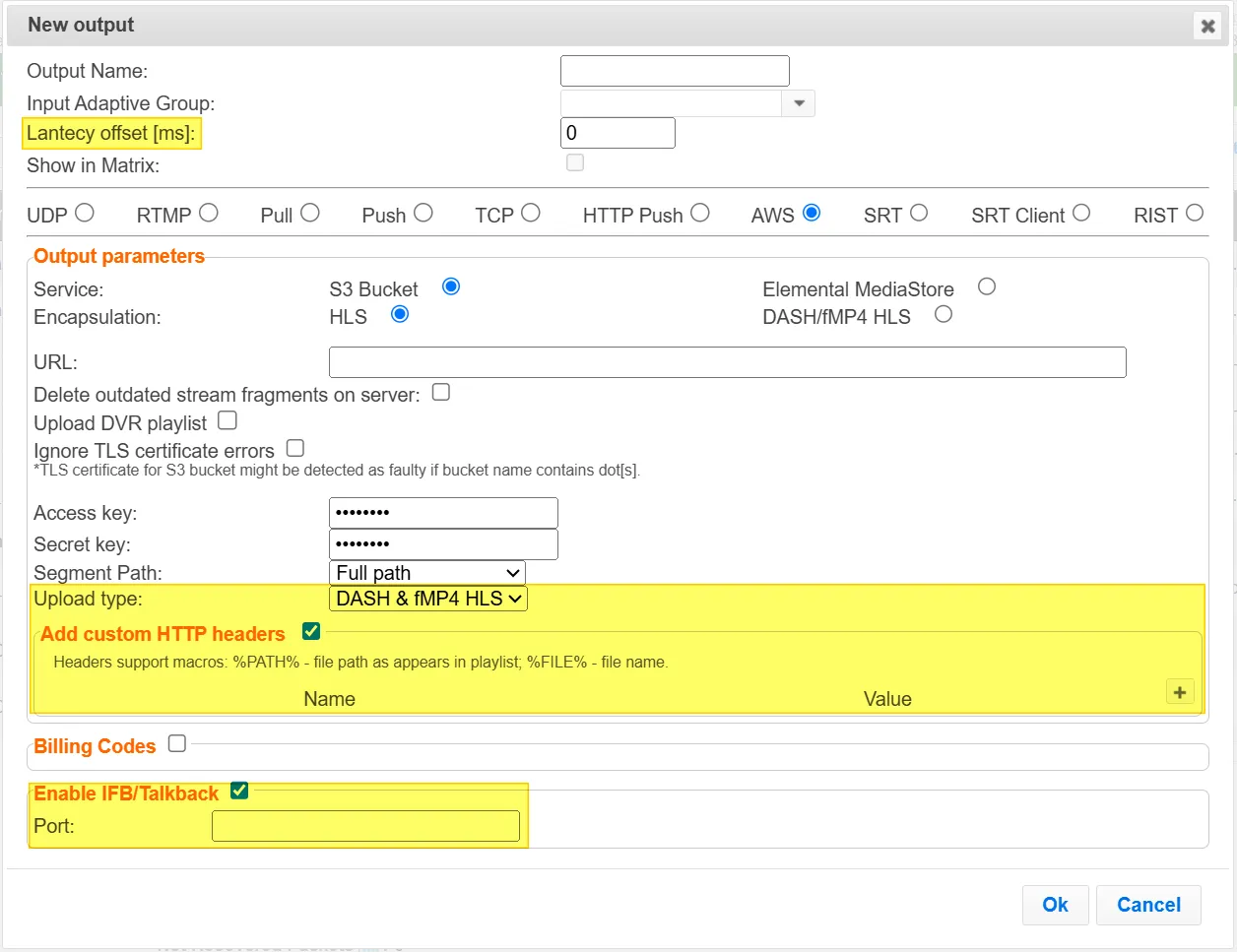Open the Segment Path dropdown
Image resolution: width=1237 pixels, height=952 pixels.
(x=427, y=573)
